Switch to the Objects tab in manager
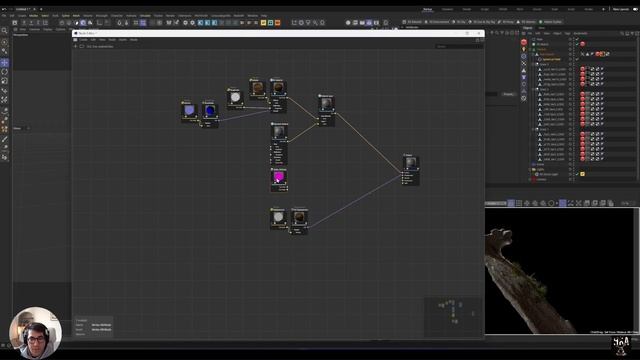The width and height of the screenshot is (640, 360). coord(527,28)
